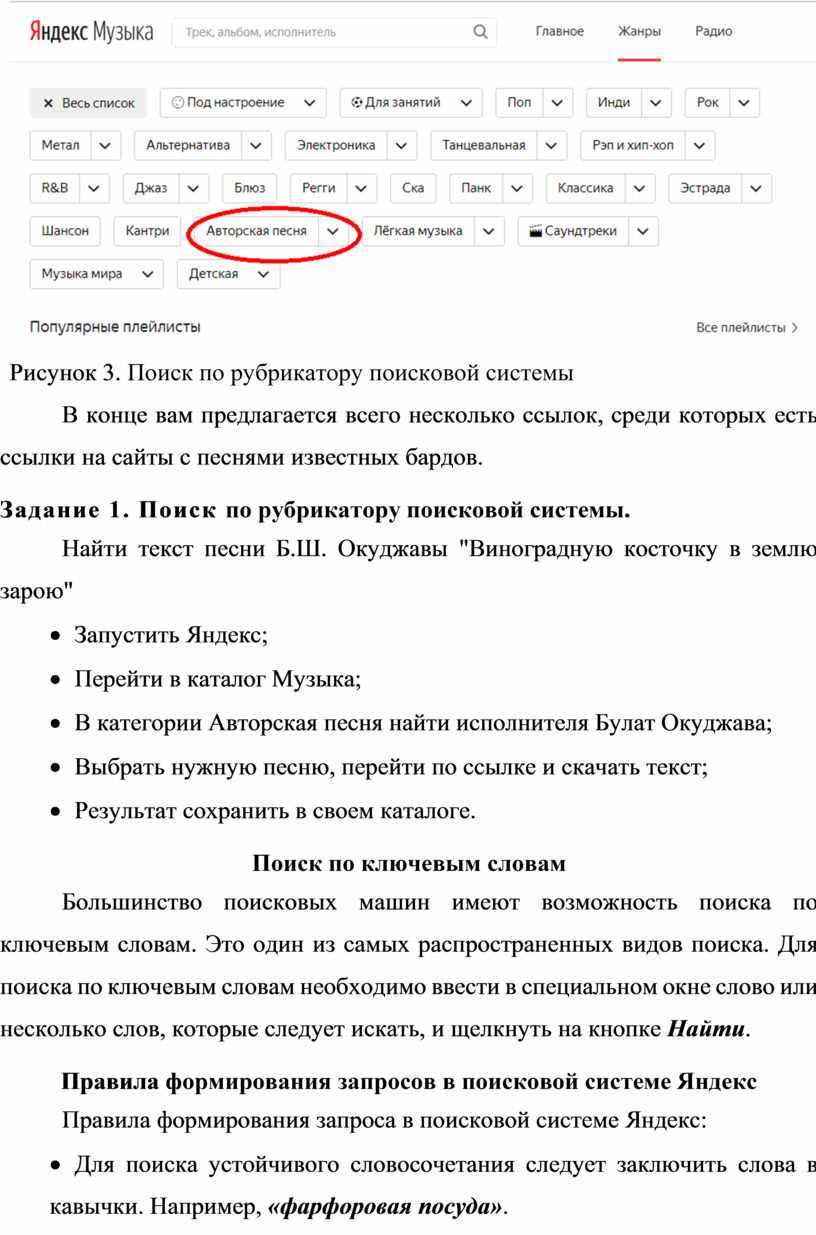Select the Регги genre label
Image resolution: width=816 pixels, height=1235 pixels.
pyautogui.click(x=319, y=188)
